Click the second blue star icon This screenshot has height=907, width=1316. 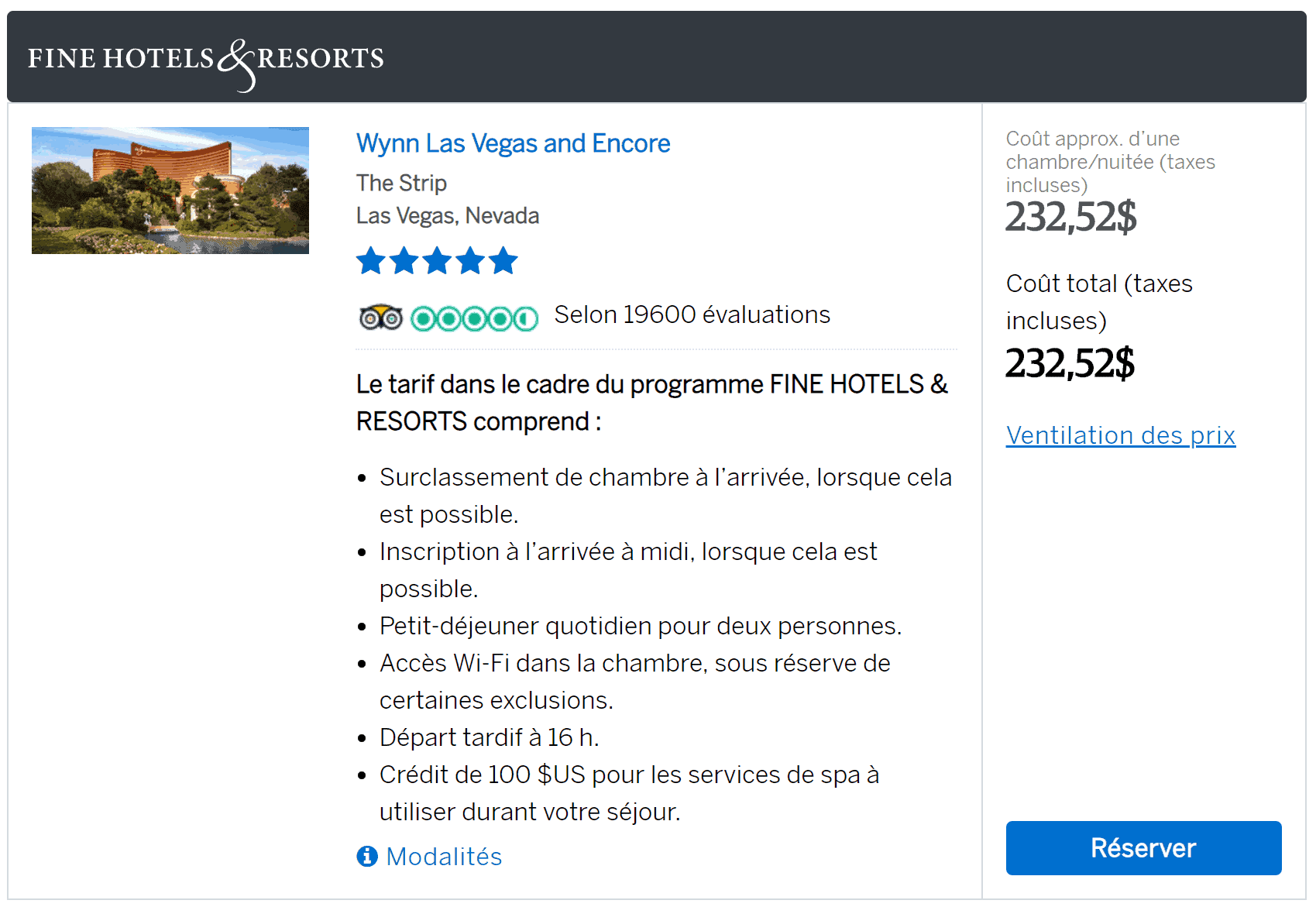404,261
